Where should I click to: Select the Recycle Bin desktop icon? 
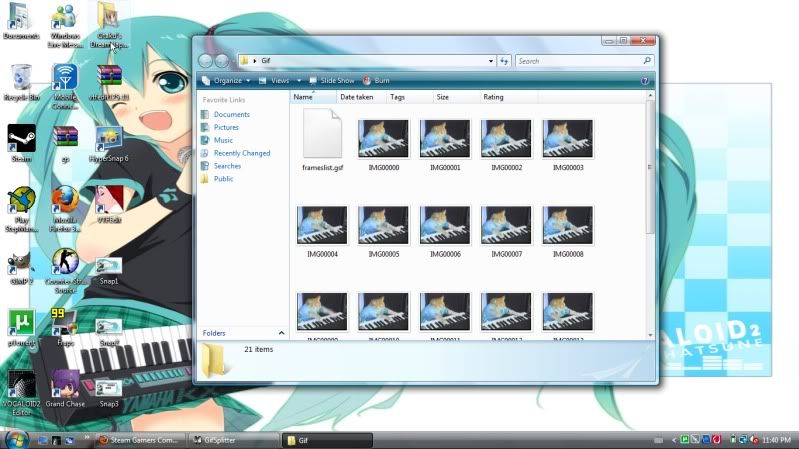click(21, 78)
